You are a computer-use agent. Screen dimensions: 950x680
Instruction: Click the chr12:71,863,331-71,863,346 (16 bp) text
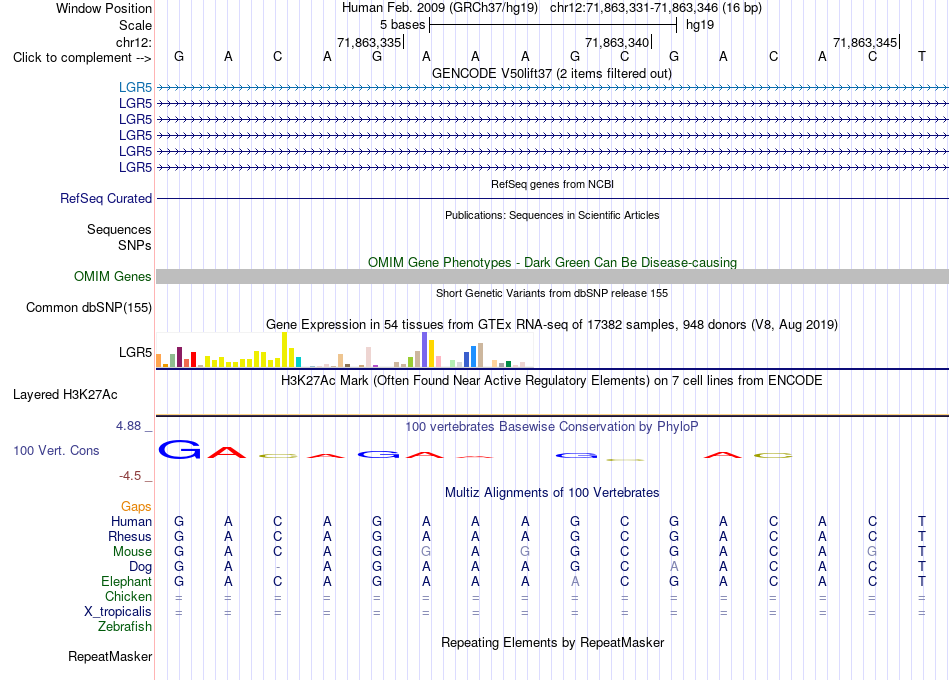(656, 8)
